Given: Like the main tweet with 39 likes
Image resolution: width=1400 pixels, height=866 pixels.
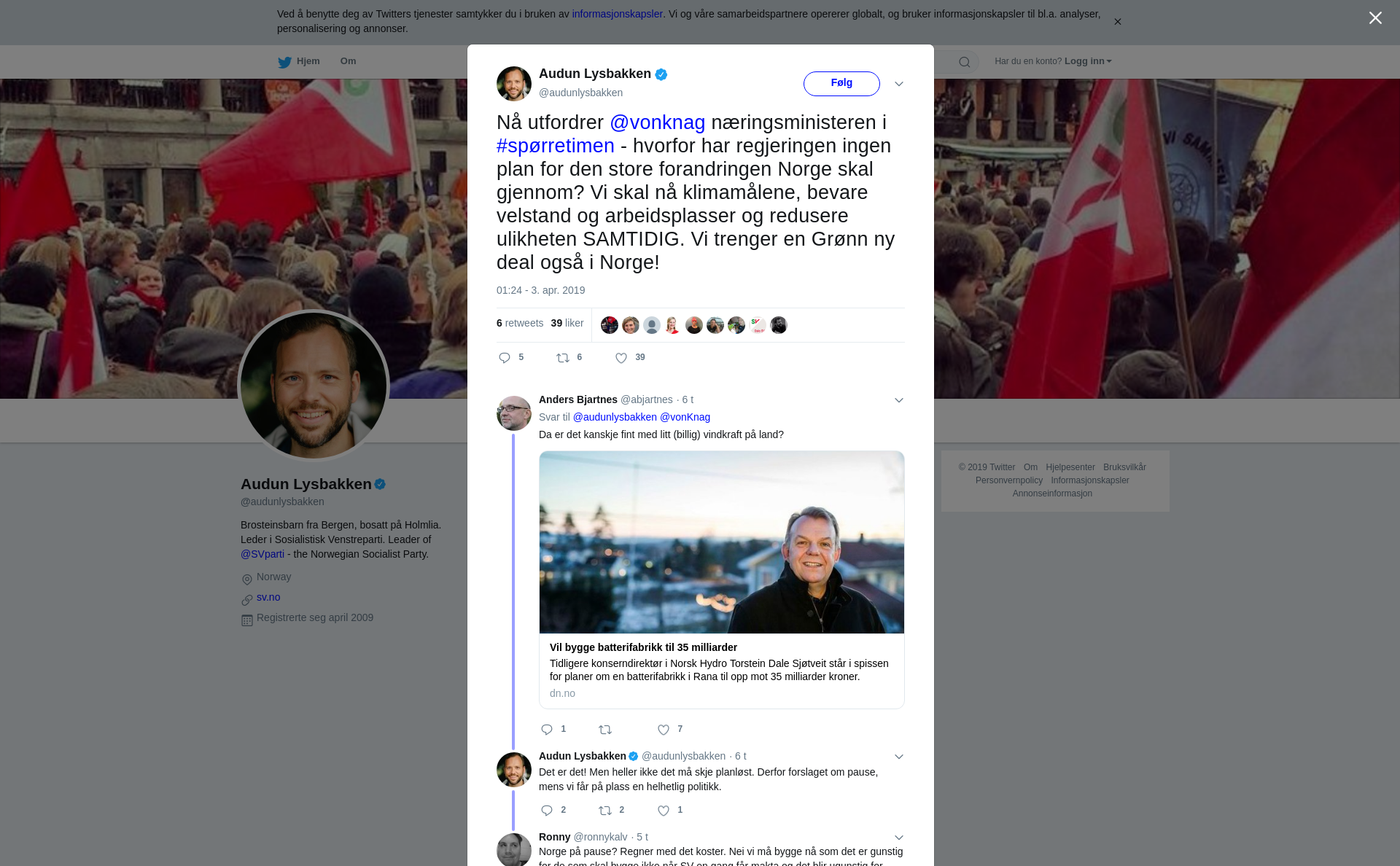Looking at the screenshot, I should pos(621,358).
